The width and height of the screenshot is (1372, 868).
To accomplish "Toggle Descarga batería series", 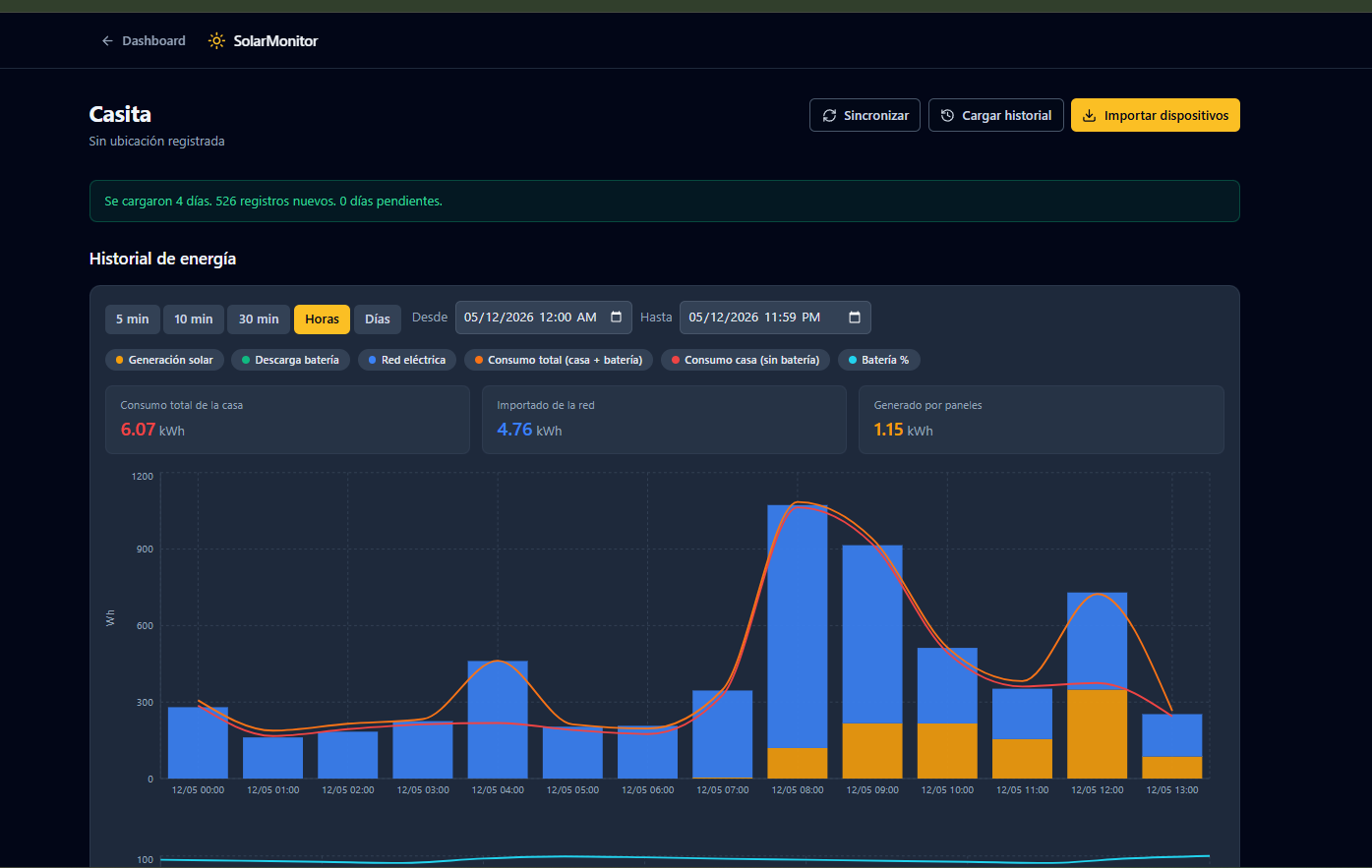I will coord(290,360).
